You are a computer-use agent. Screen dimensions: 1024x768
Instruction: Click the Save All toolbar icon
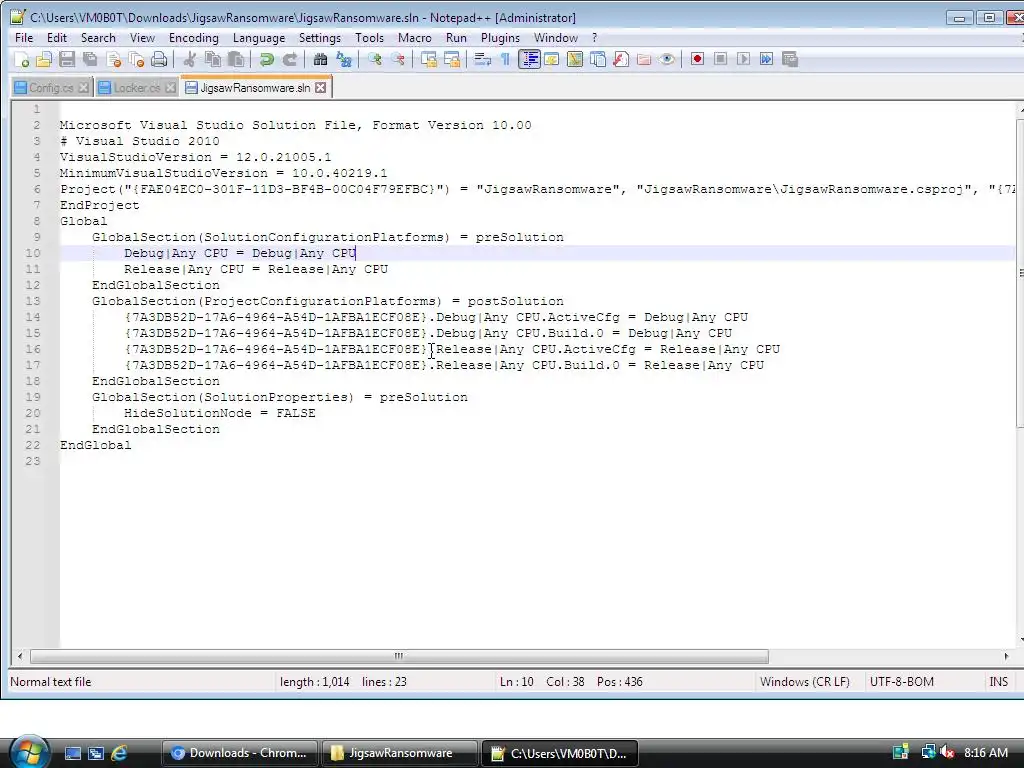(90, 60)
